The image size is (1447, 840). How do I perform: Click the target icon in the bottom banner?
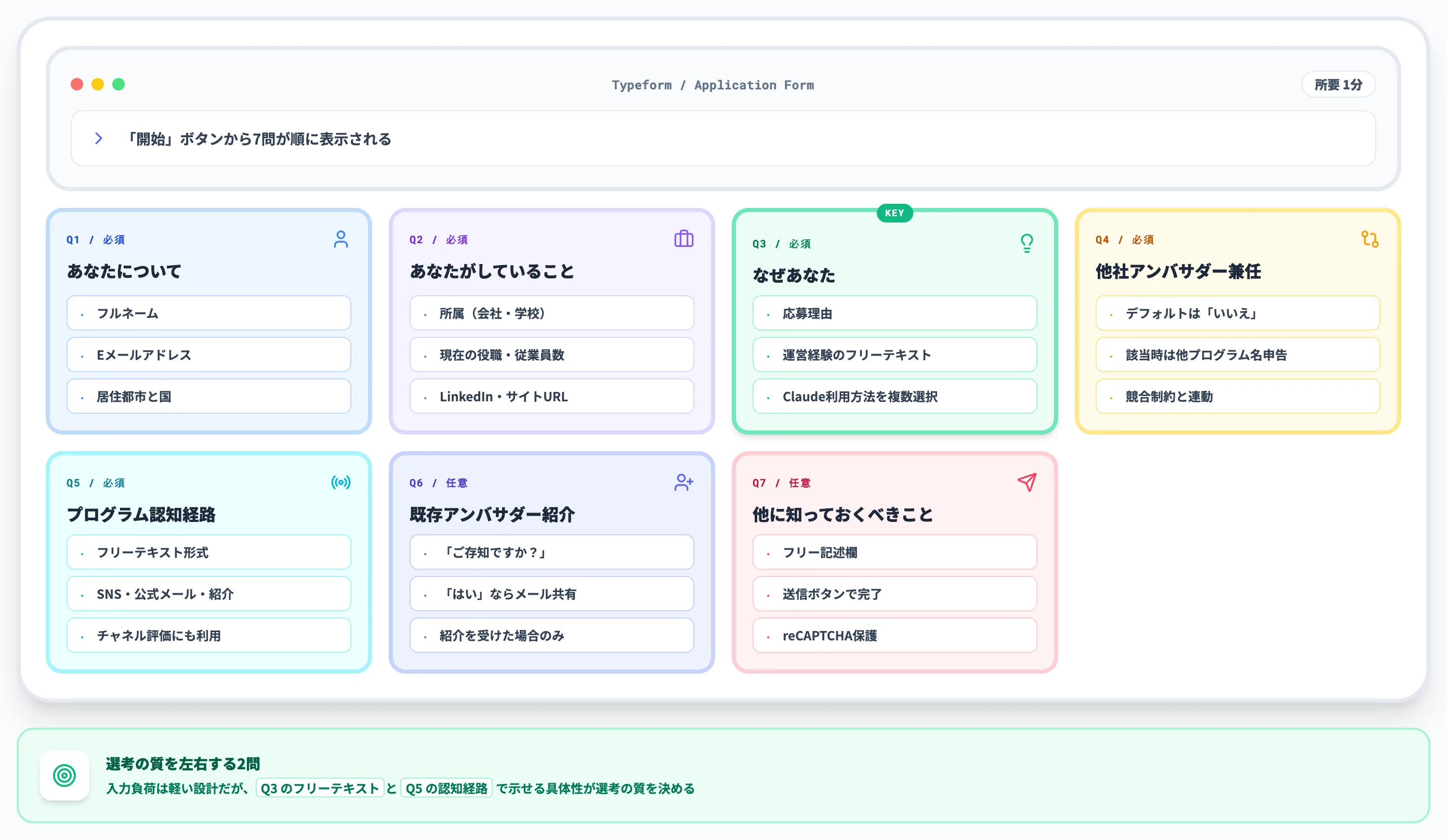click(x=64, y=776)
